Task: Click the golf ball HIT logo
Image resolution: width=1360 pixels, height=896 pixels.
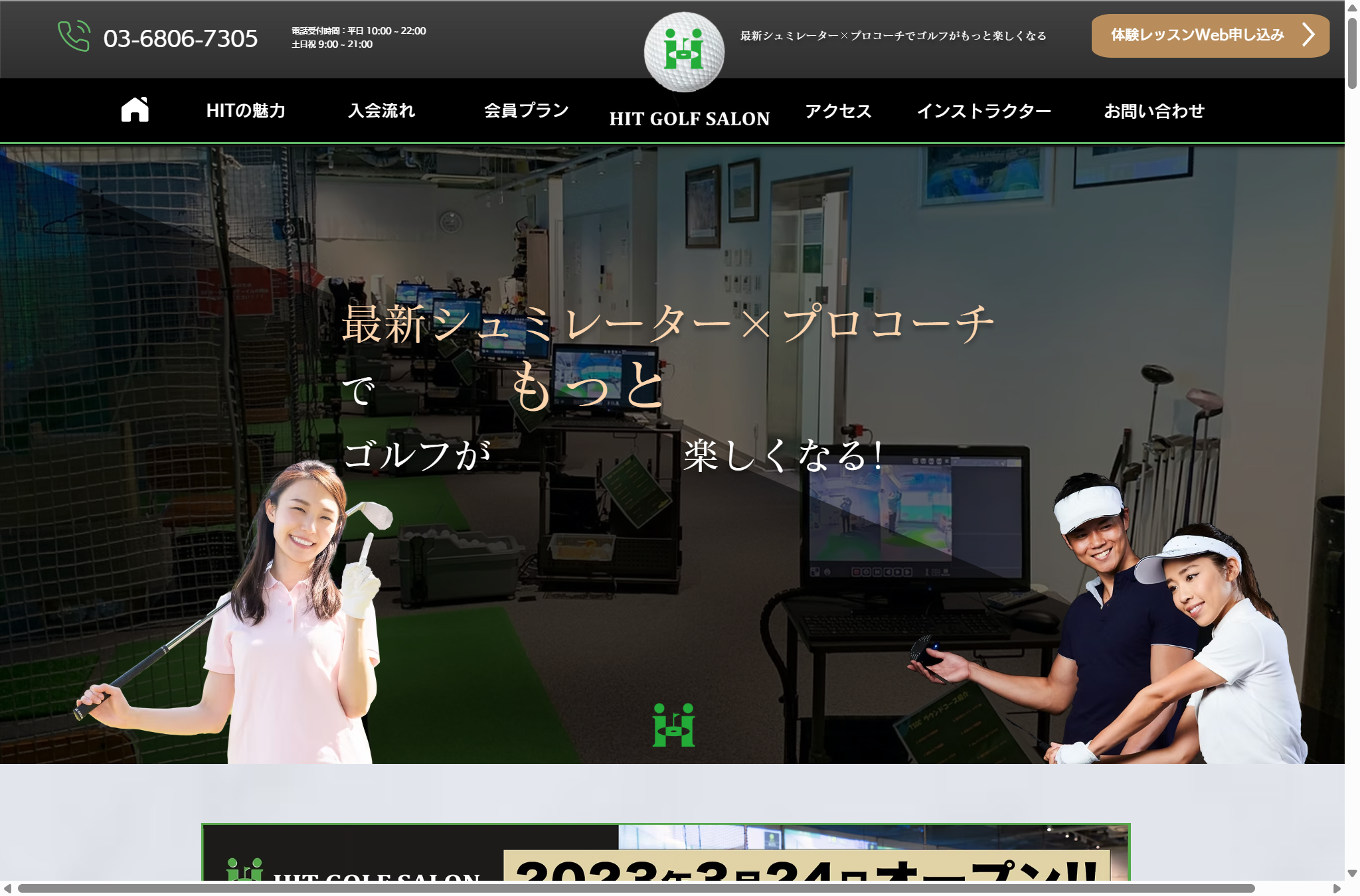Action: coord(684,52)
